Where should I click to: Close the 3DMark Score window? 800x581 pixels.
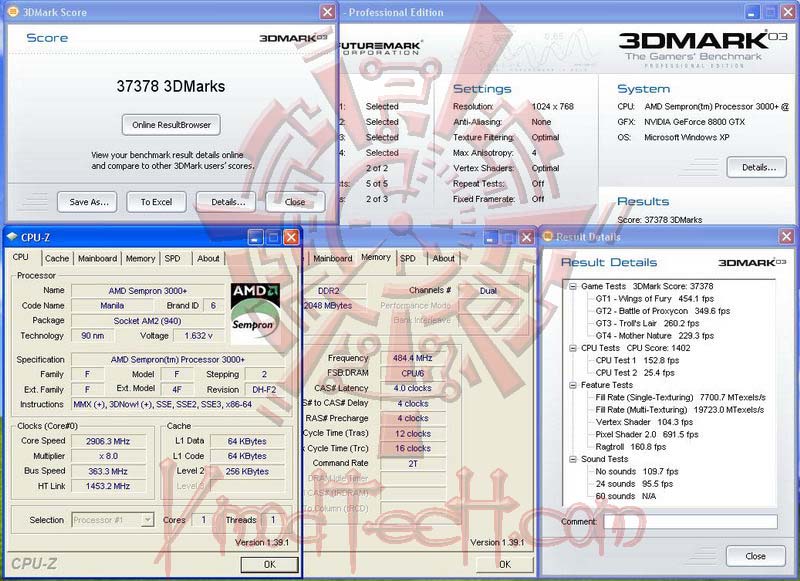(328, 12)
